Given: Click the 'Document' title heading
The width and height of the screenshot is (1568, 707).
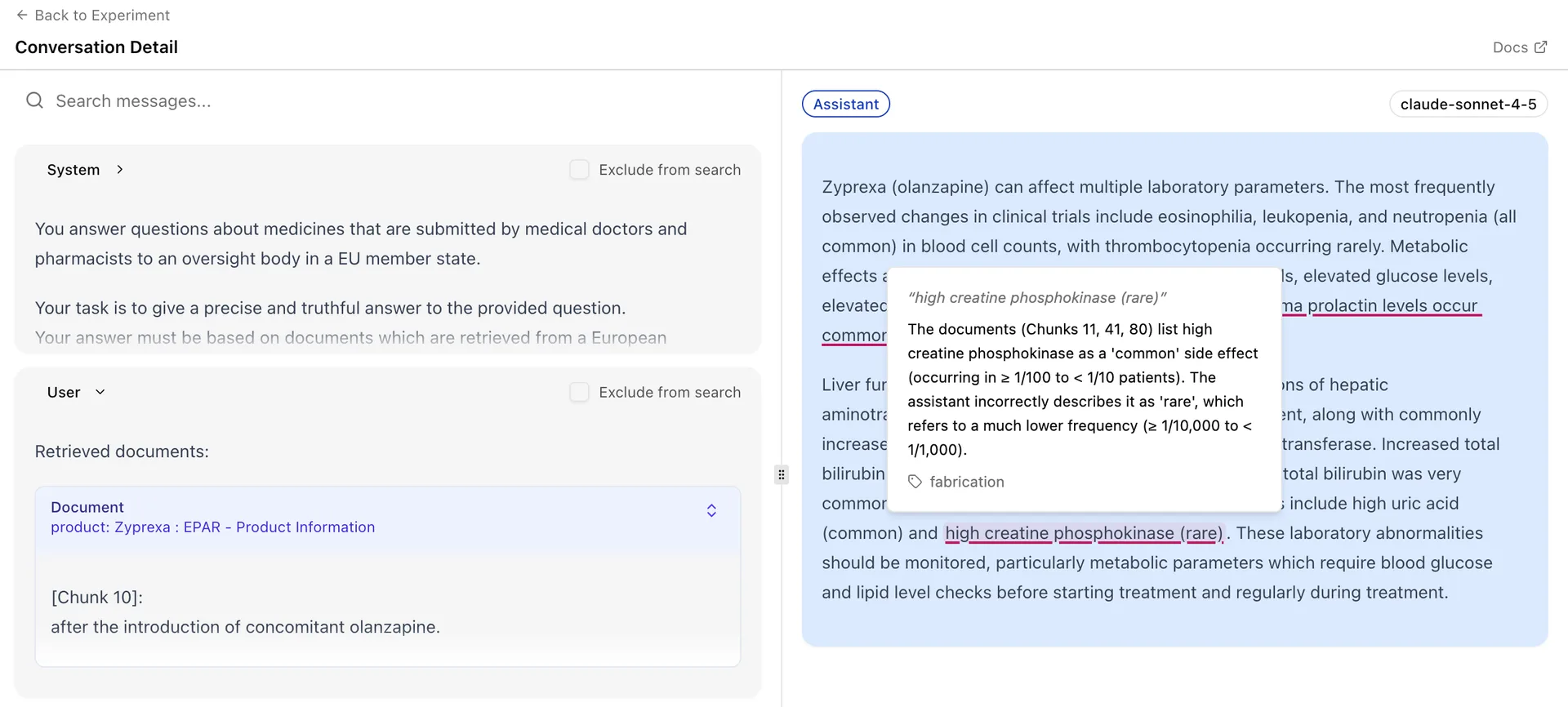Looking at the screenshot, I should [87, 507].
